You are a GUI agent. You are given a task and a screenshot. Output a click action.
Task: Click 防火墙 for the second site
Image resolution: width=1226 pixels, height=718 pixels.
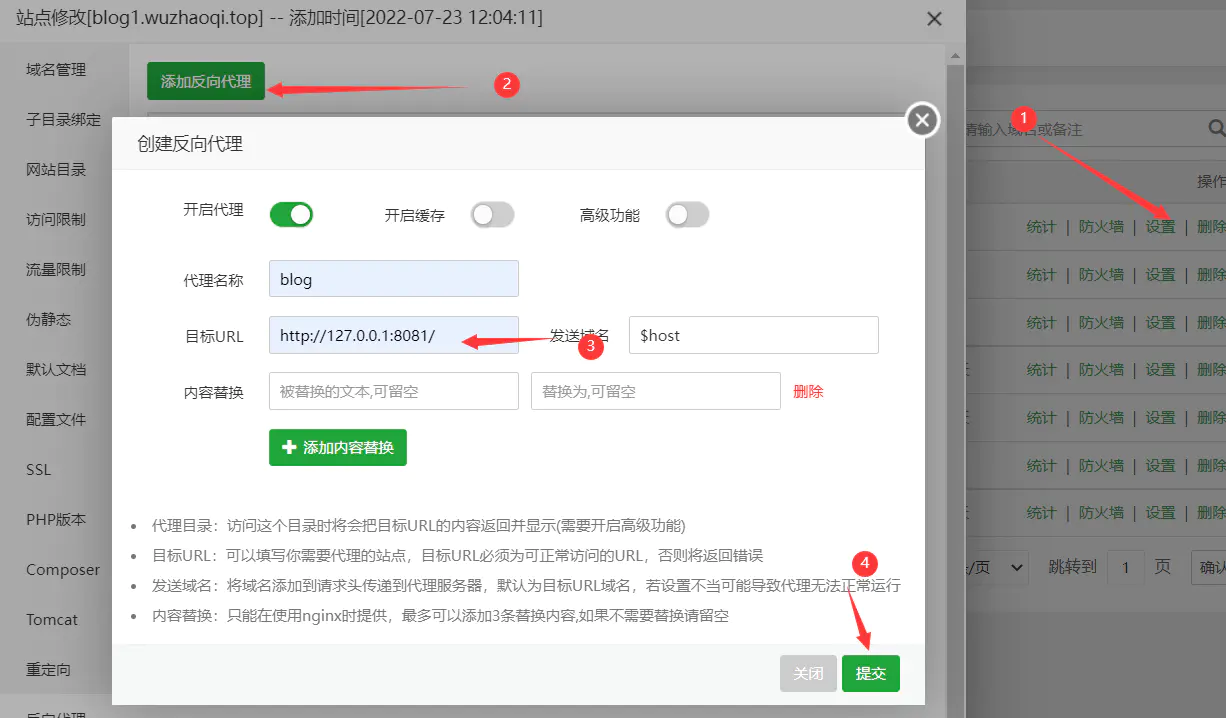coord(1101,273)
